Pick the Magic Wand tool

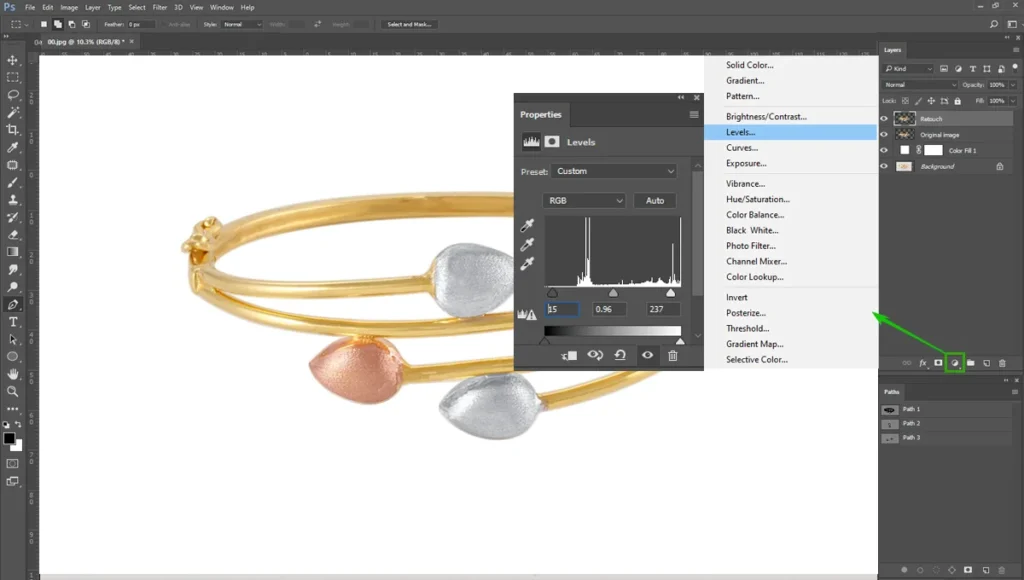pyautogui.click(x=12, y=112)
